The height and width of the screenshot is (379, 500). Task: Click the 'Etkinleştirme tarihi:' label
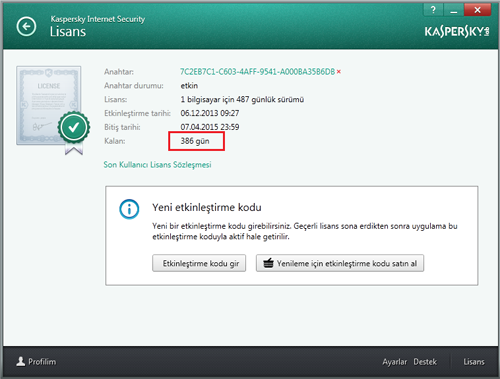coord(137,113)
